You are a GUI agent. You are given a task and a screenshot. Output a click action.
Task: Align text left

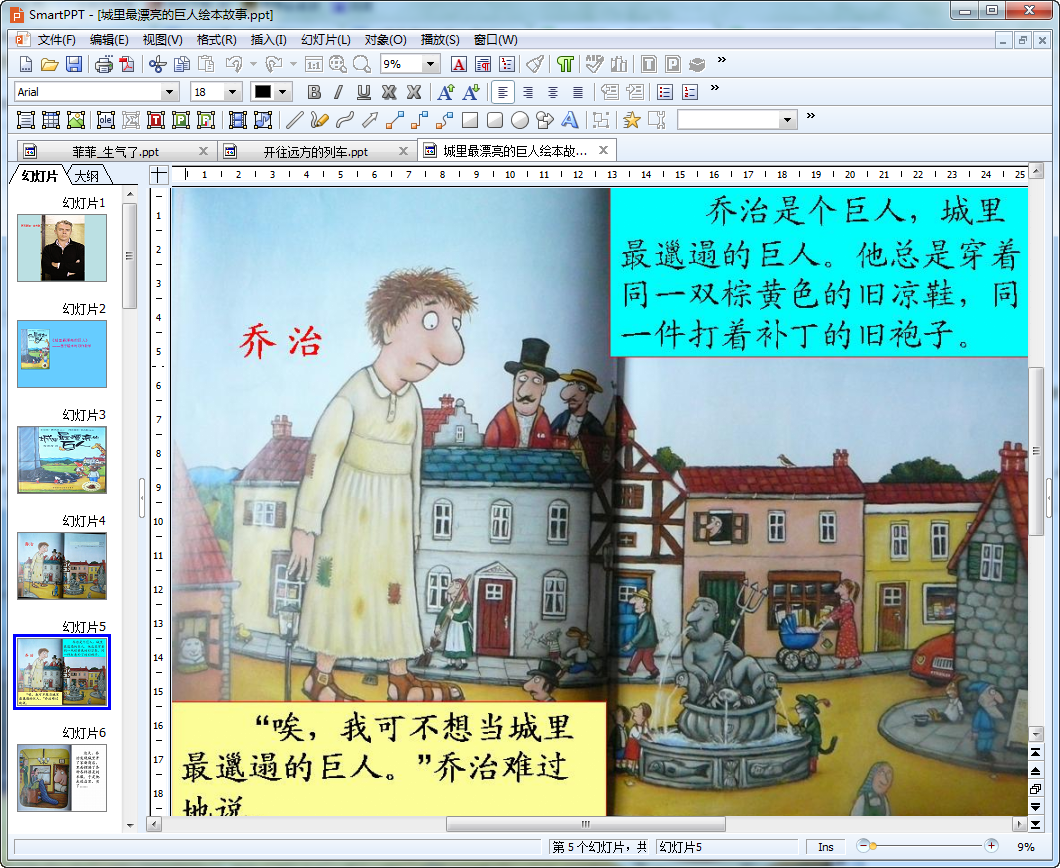coord(503,92)
